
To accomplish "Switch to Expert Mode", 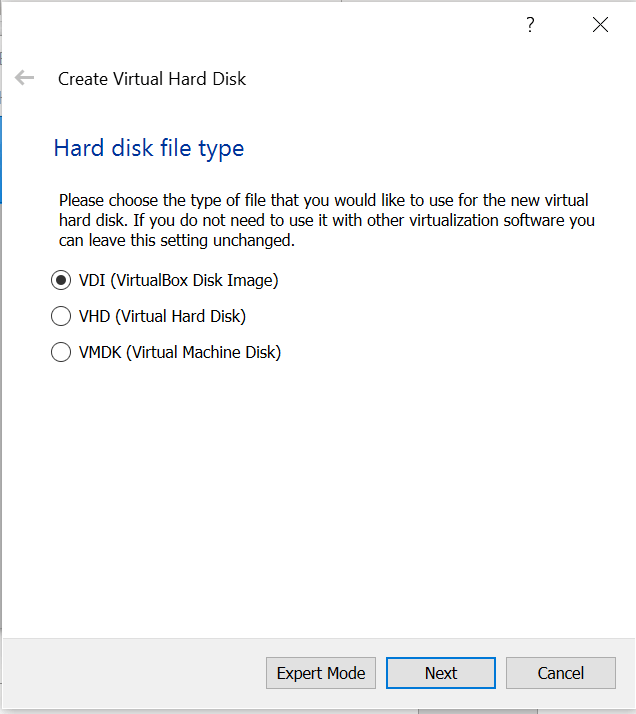I will tap(321, 673).
